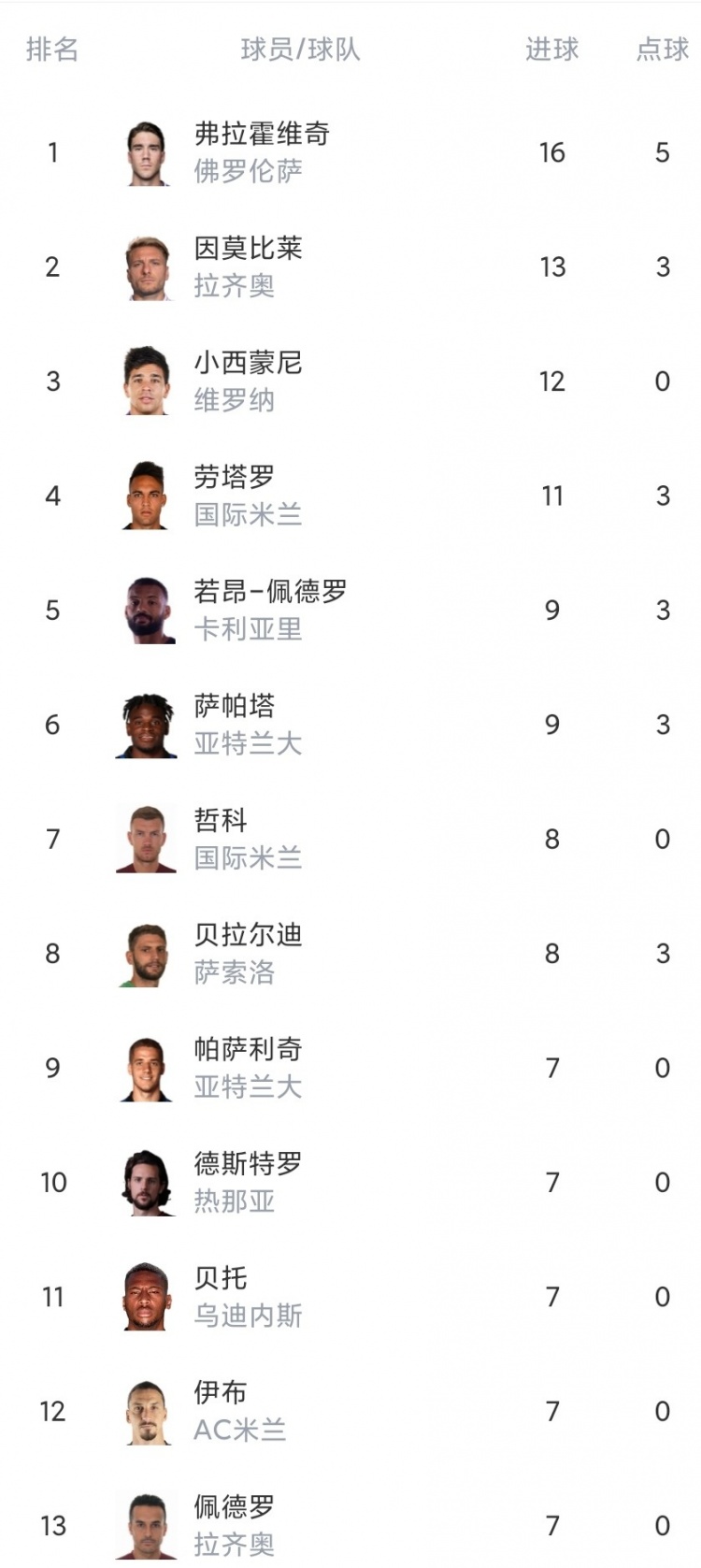
Task: Open team link 热那亚
Action: tap(234, 1201)
